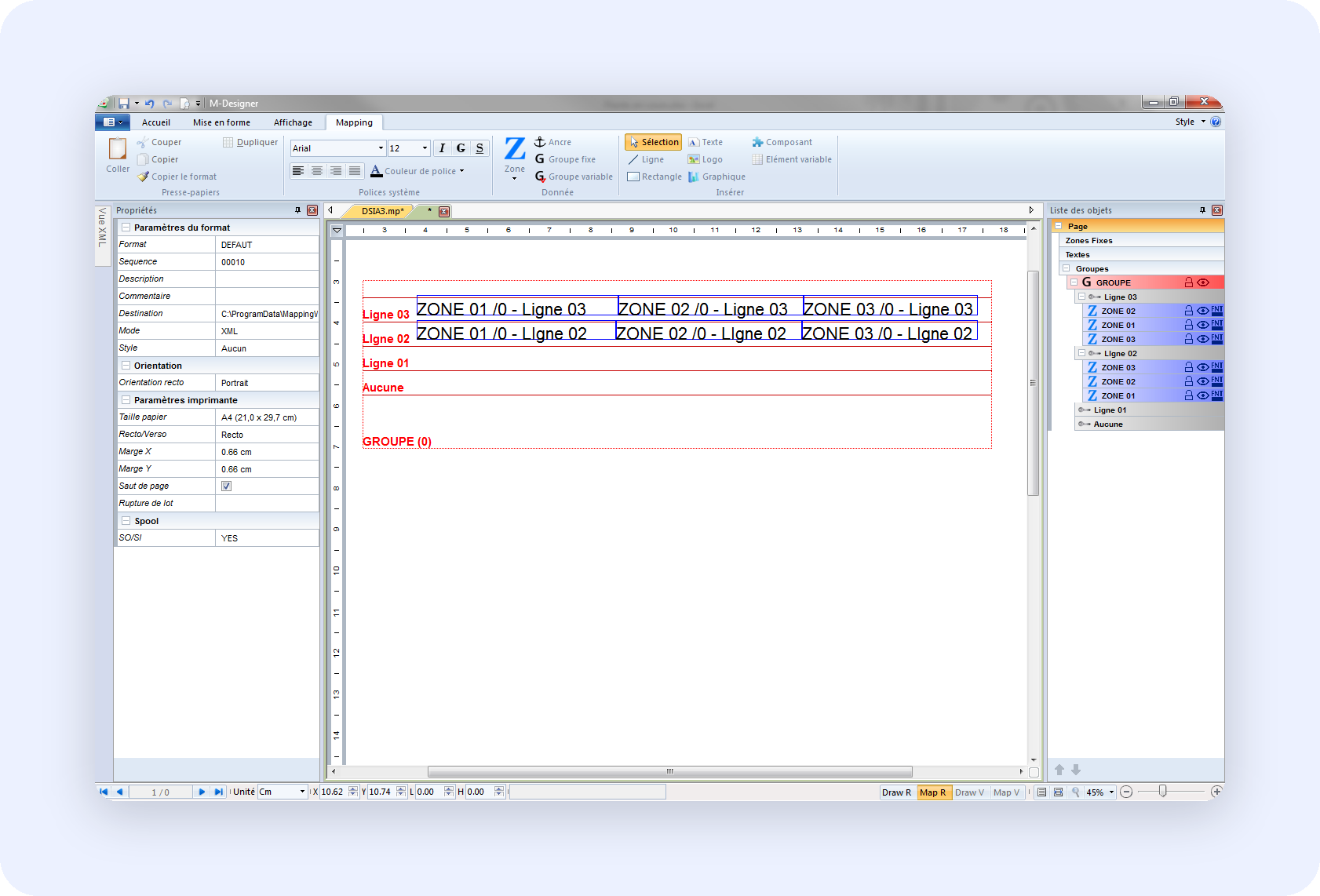Switch to the DSIA3.mp* document tab
1320x896 pixels.
click(x=382, y=211)
